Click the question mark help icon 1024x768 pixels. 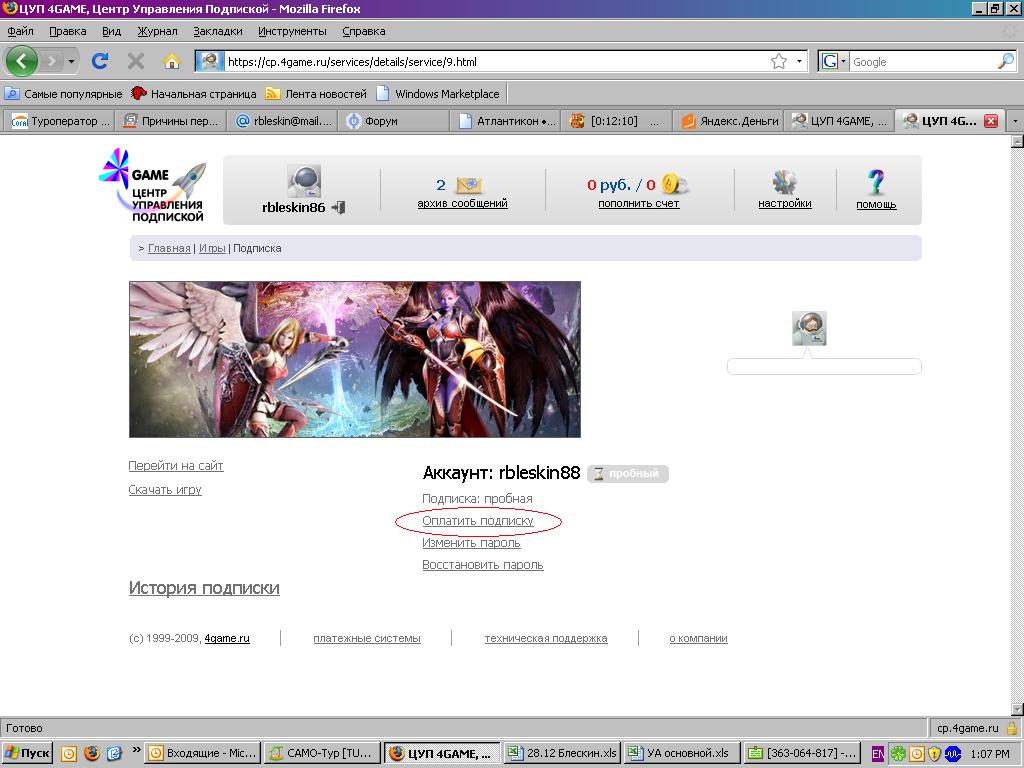[876, 182]
